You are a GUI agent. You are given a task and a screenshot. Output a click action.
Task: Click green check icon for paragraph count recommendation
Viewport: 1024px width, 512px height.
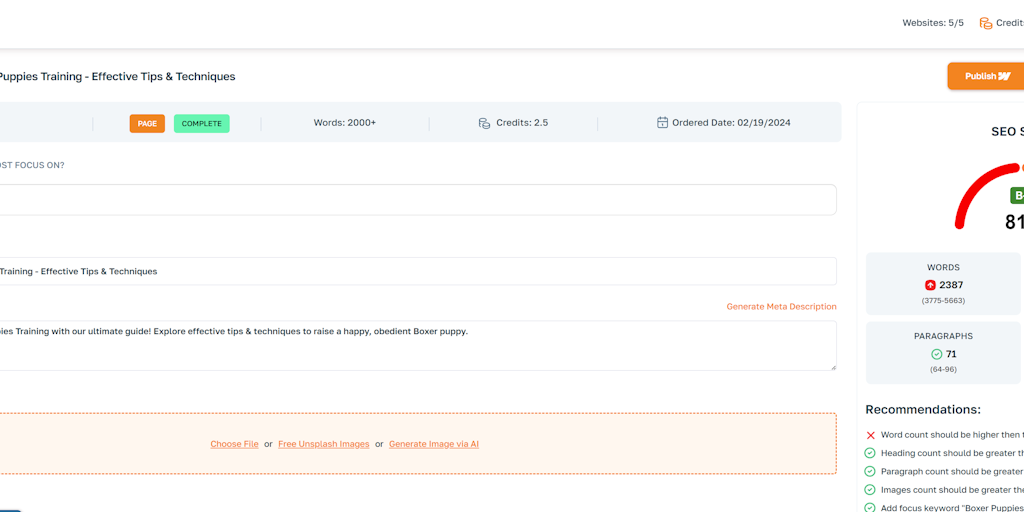pyautogui.click(x=871, y=471)
